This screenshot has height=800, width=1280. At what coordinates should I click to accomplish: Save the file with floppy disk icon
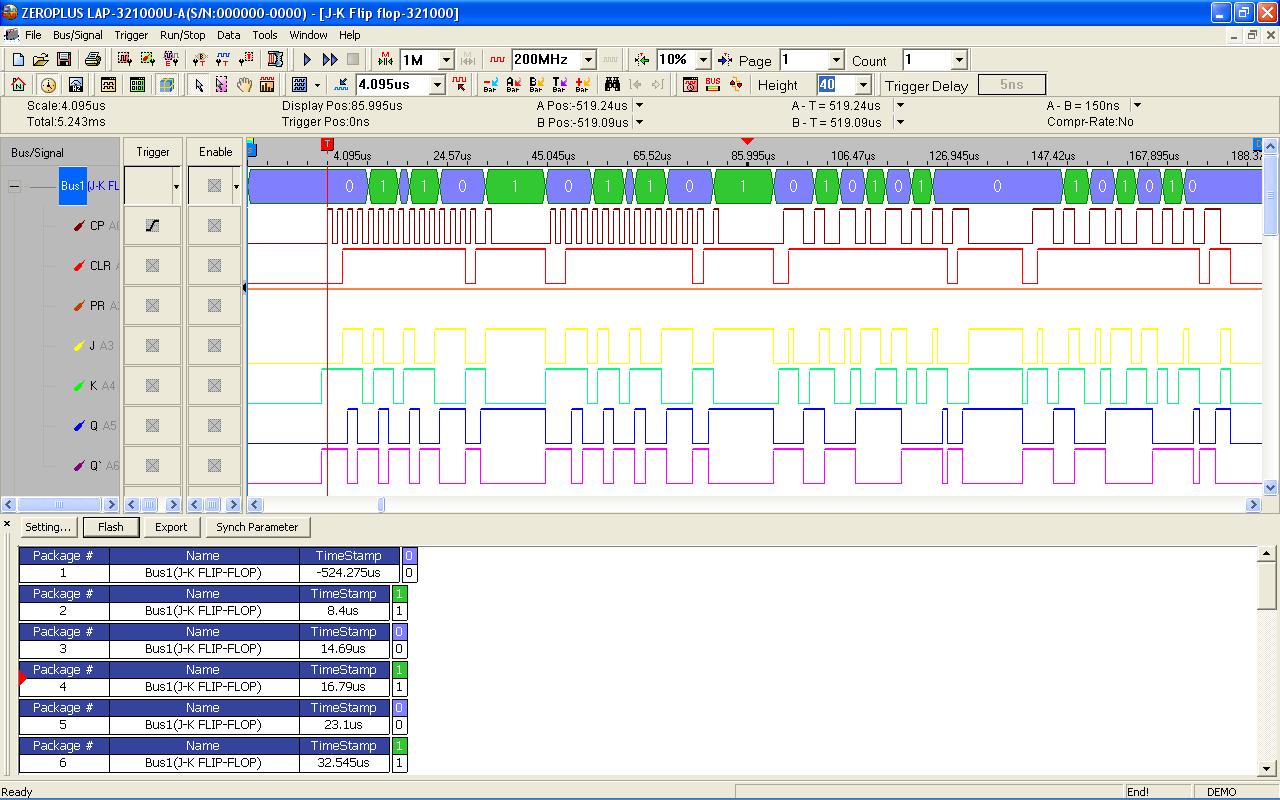click(63, 60)
